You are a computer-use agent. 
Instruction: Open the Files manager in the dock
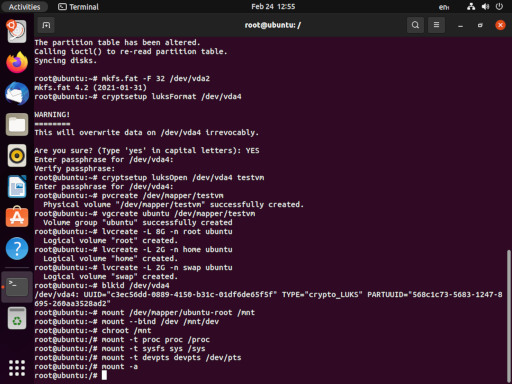click(17, 124)
